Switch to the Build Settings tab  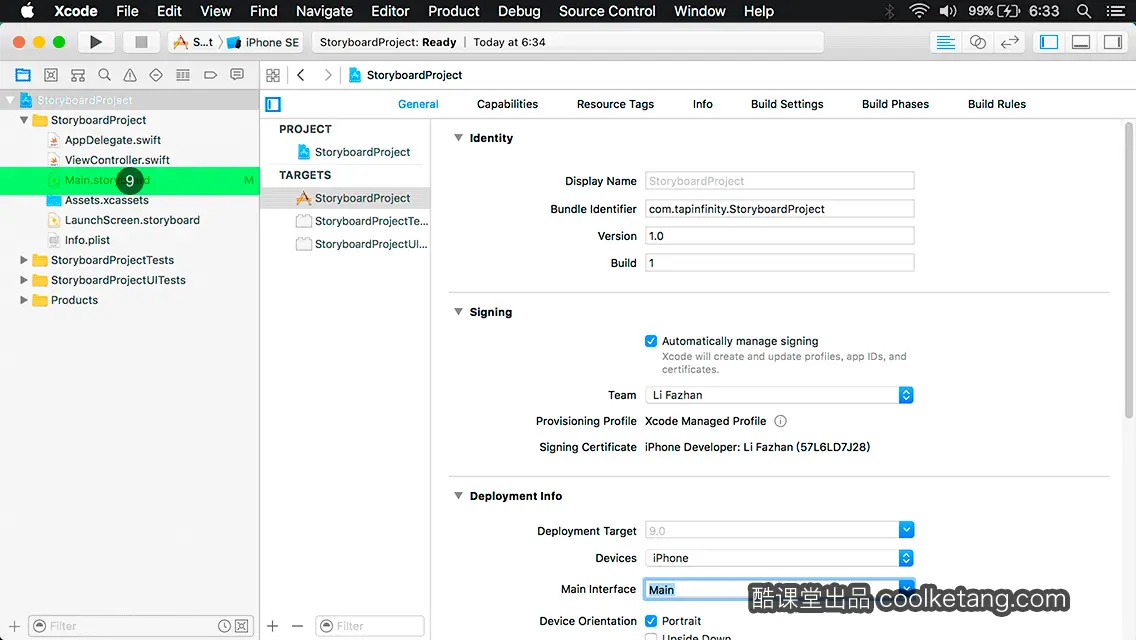[x=787, y=104]
